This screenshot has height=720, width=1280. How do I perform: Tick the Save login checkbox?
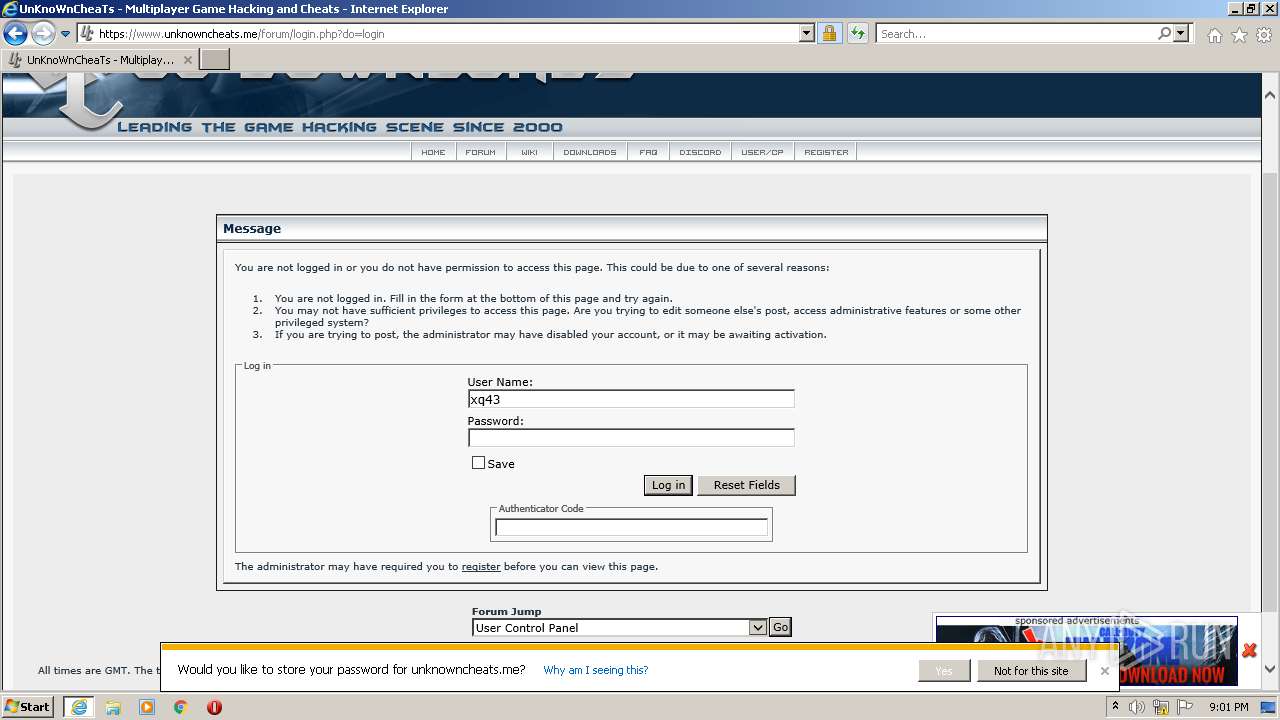coord(478,463)
